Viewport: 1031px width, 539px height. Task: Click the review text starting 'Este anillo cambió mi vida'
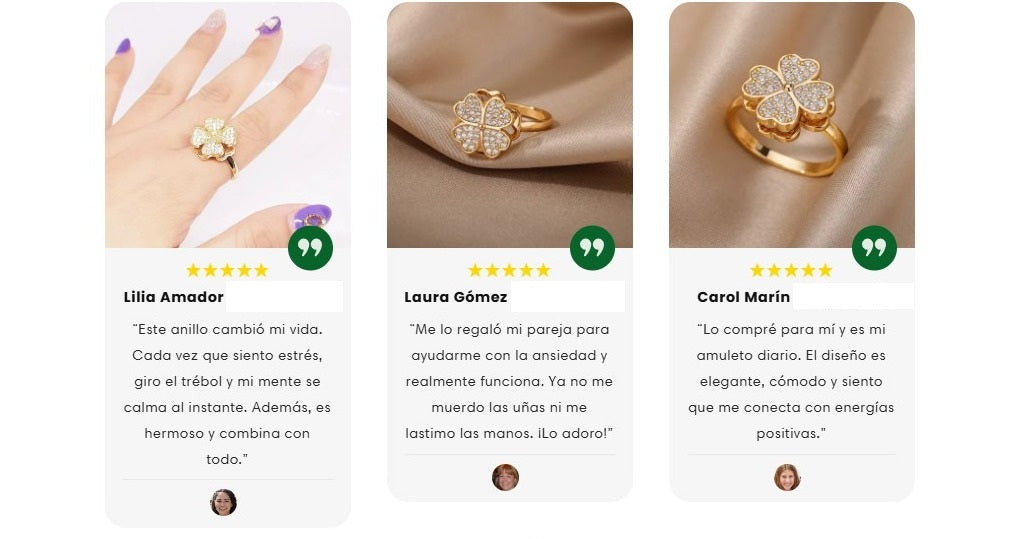pos(228,394)
